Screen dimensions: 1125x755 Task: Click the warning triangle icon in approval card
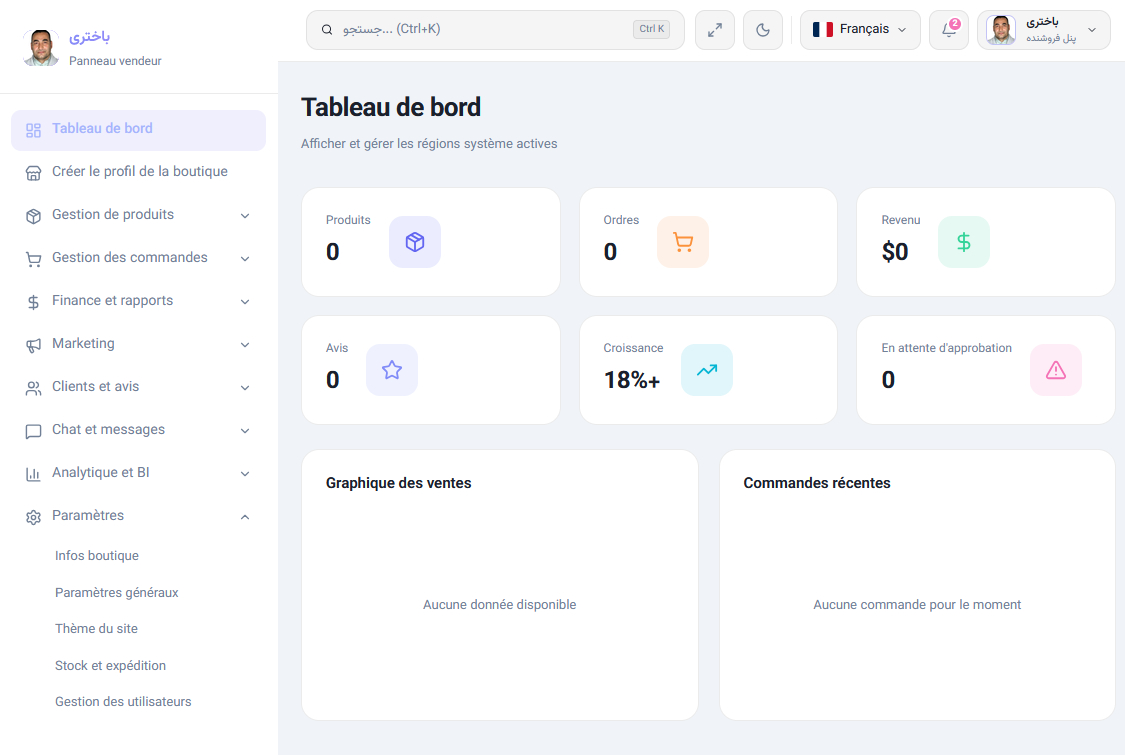pyautogui.click(x=1055, y=370)
